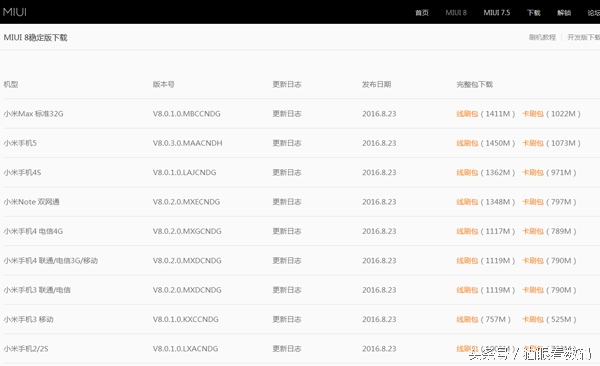600x366 pixels.
Task: Open 更新日志 for 小米手机5
Action: pos(287,143)
